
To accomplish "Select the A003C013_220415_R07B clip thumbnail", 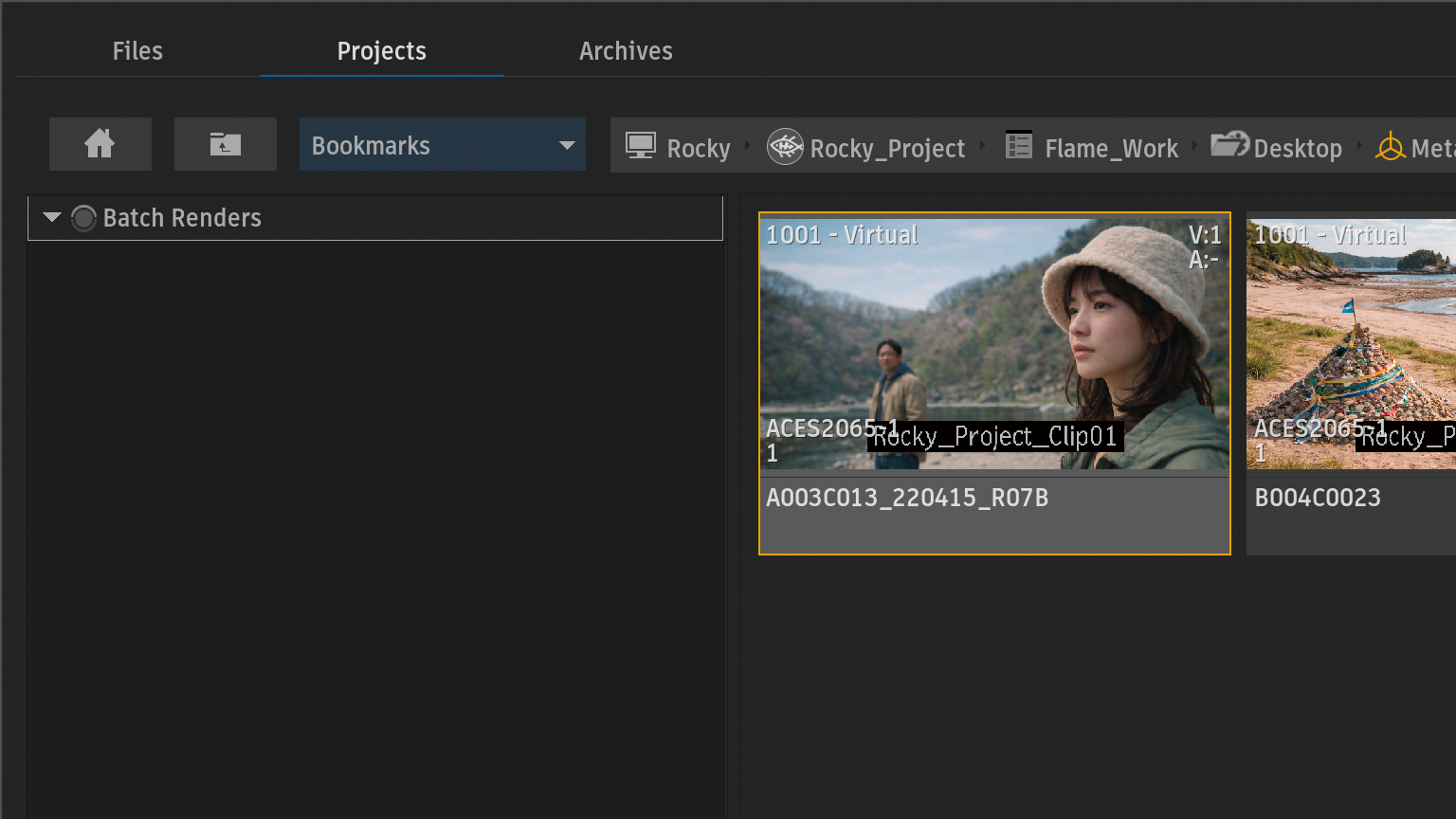I will click(993, 343).
